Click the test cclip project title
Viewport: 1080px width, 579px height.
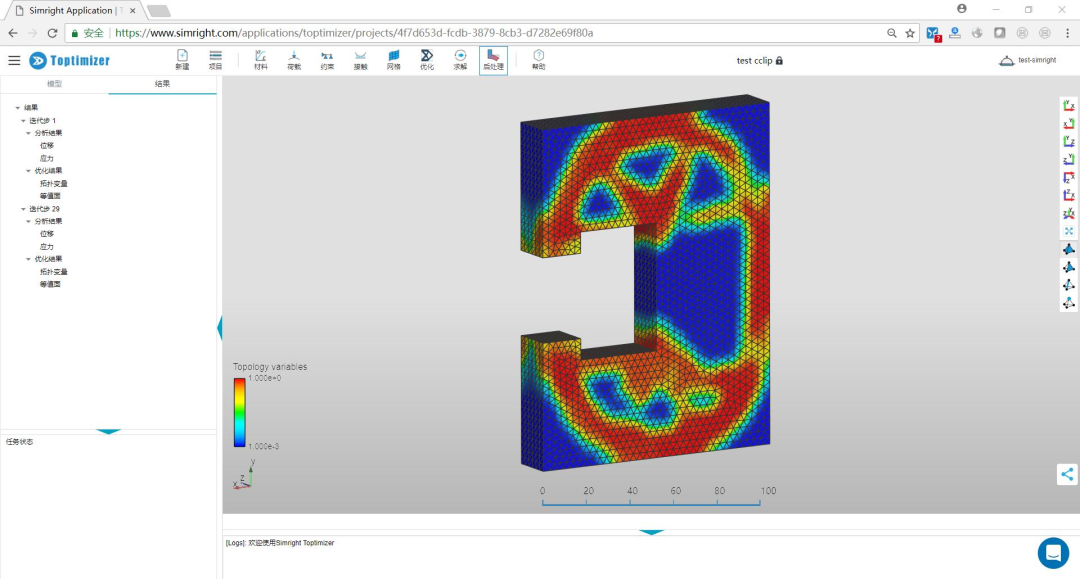click(759, 61)
